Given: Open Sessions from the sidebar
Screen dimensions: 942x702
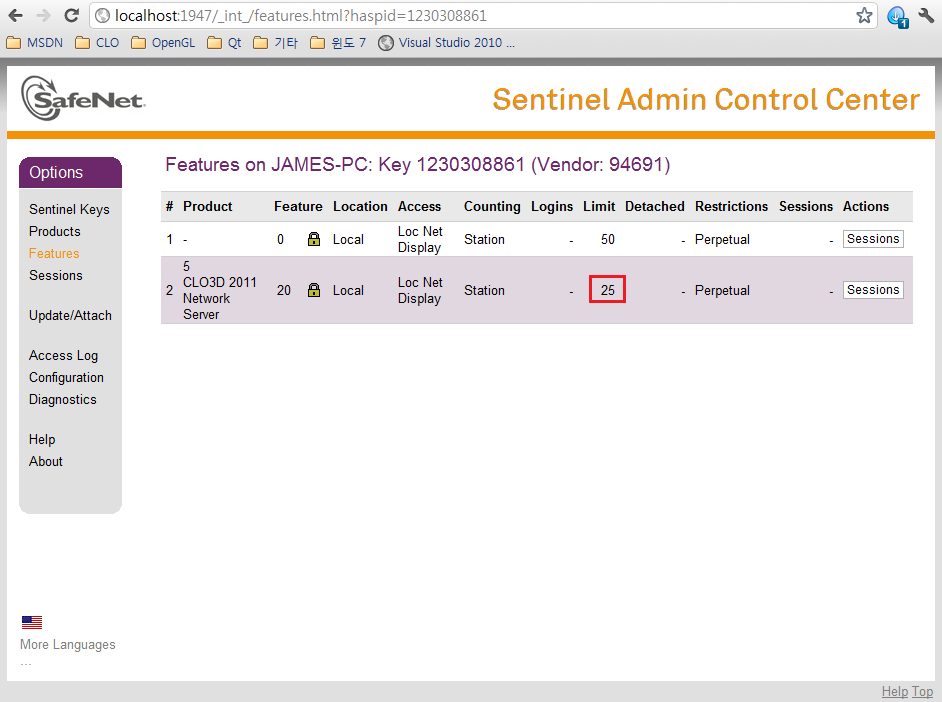Looking at the screenshot, I should click(56, 275).
